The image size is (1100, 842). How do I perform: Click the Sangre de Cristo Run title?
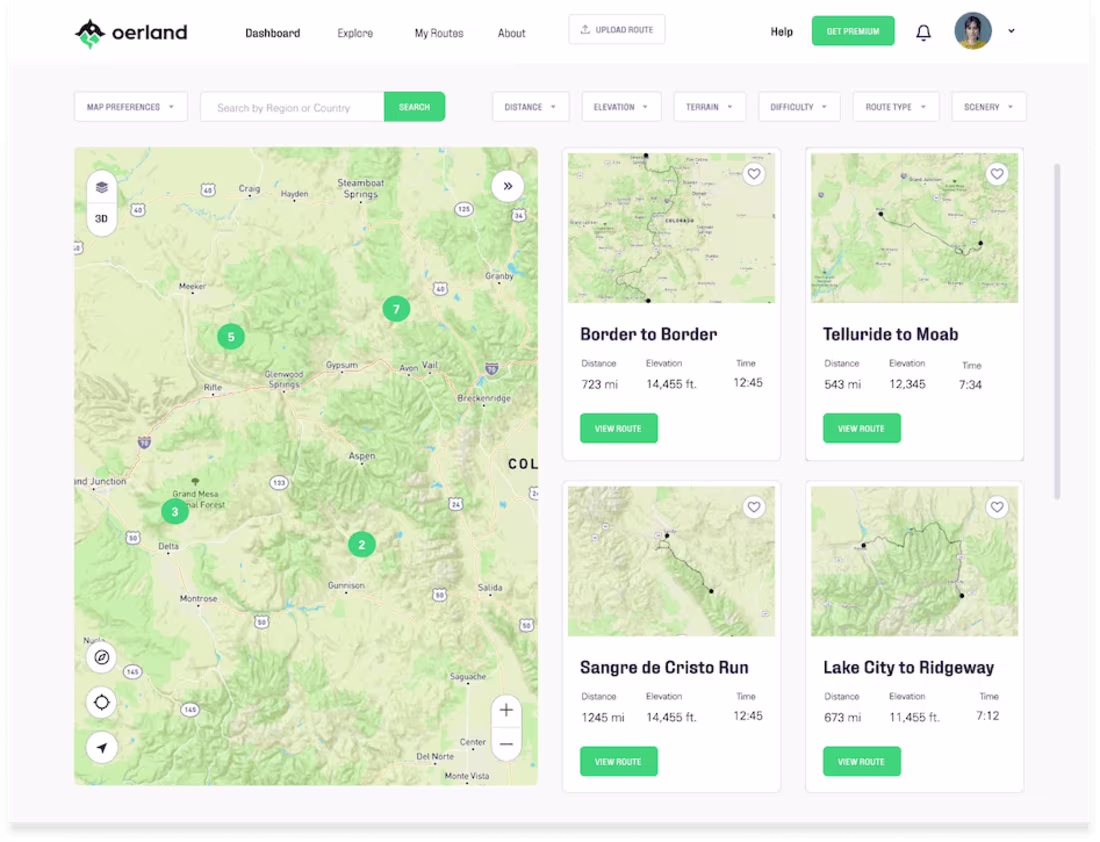[664, 667]
